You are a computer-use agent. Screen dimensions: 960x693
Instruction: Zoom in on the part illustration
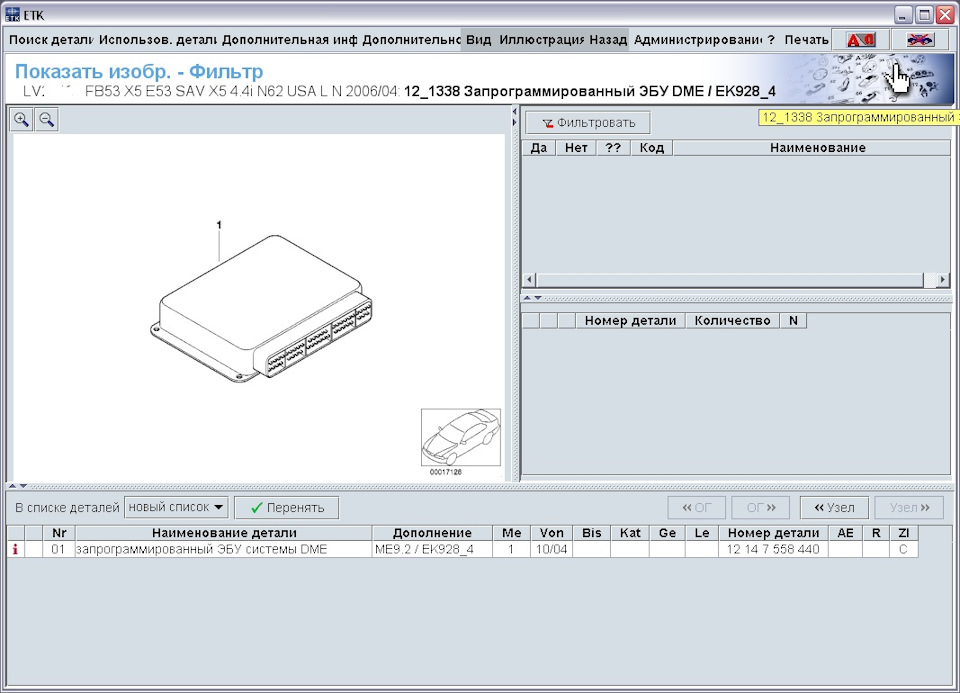tap(21, 119)
